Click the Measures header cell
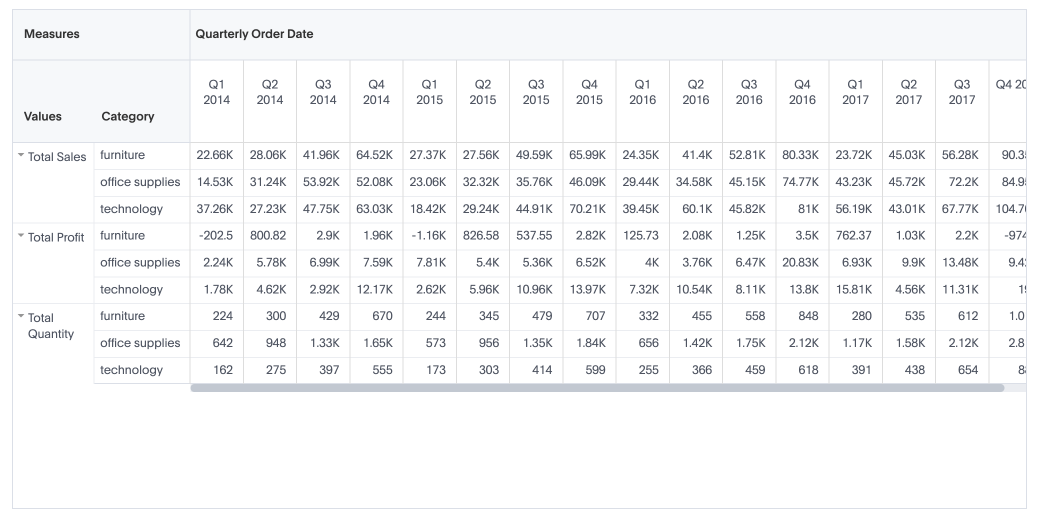 coord(45,34)
